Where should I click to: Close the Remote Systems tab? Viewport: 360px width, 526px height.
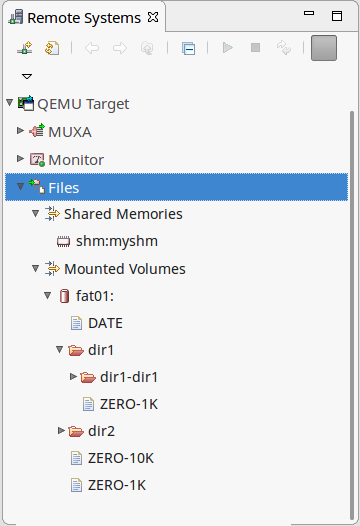coord(153,17)
